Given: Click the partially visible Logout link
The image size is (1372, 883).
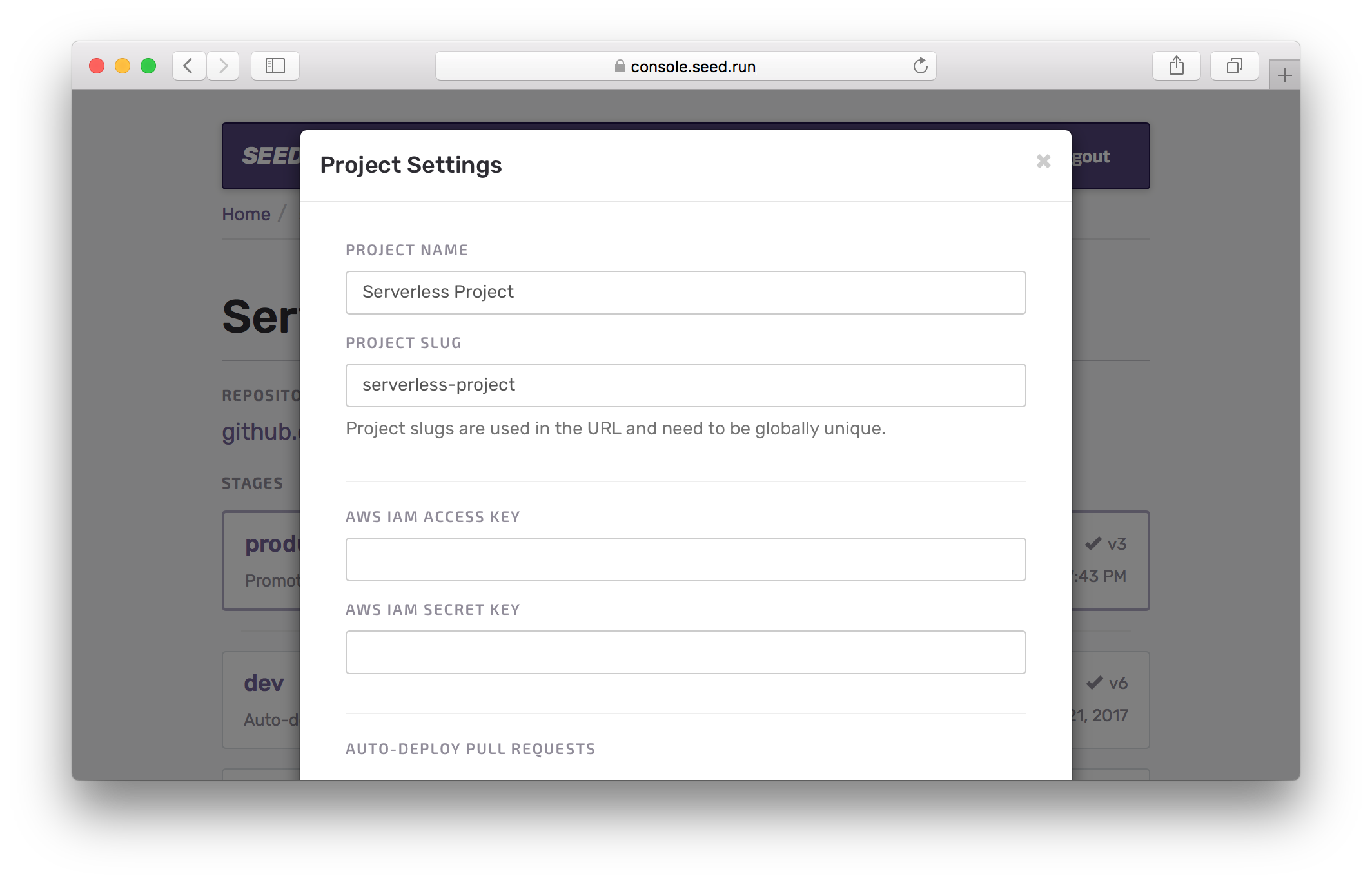Looking at the screenshot, I should 1091,157.
